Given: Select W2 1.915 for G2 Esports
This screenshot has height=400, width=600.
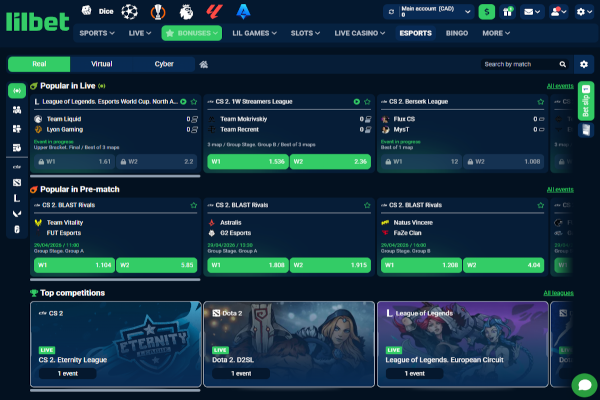Looking at the screenshot, I should [330, 265].
